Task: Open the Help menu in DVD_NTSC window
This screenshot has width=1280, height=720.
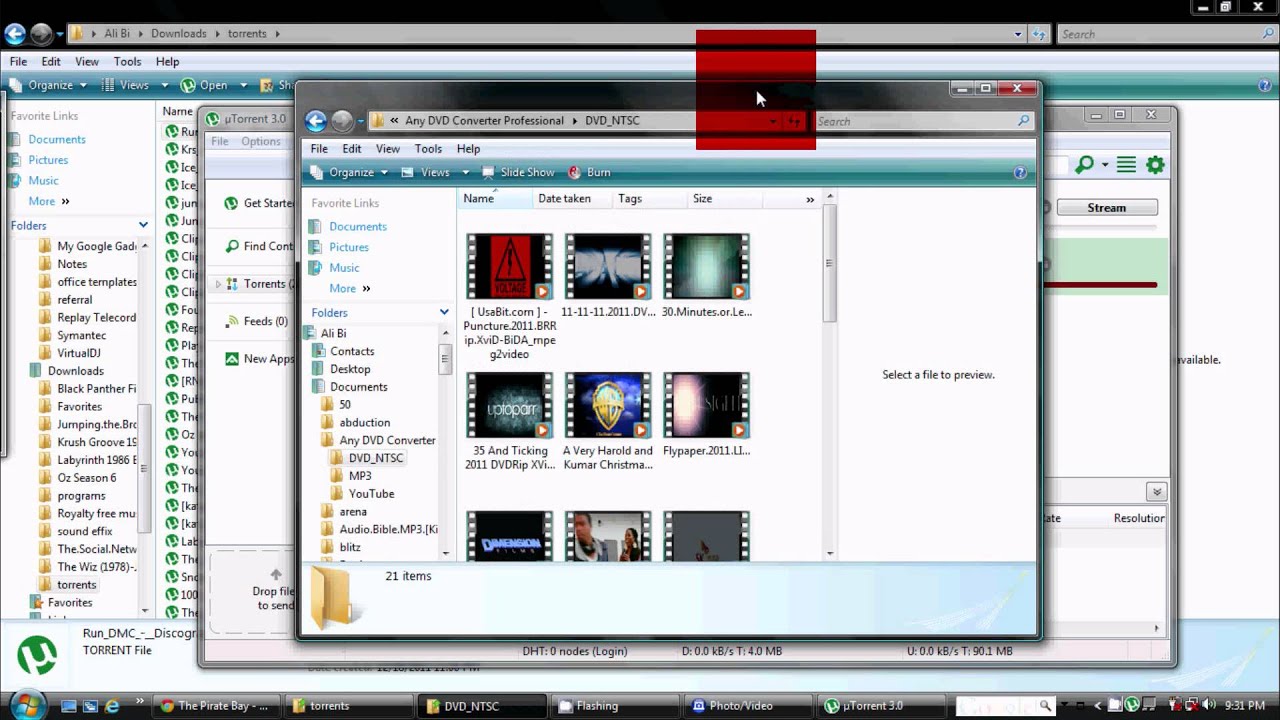Action: tap(468, 149)
